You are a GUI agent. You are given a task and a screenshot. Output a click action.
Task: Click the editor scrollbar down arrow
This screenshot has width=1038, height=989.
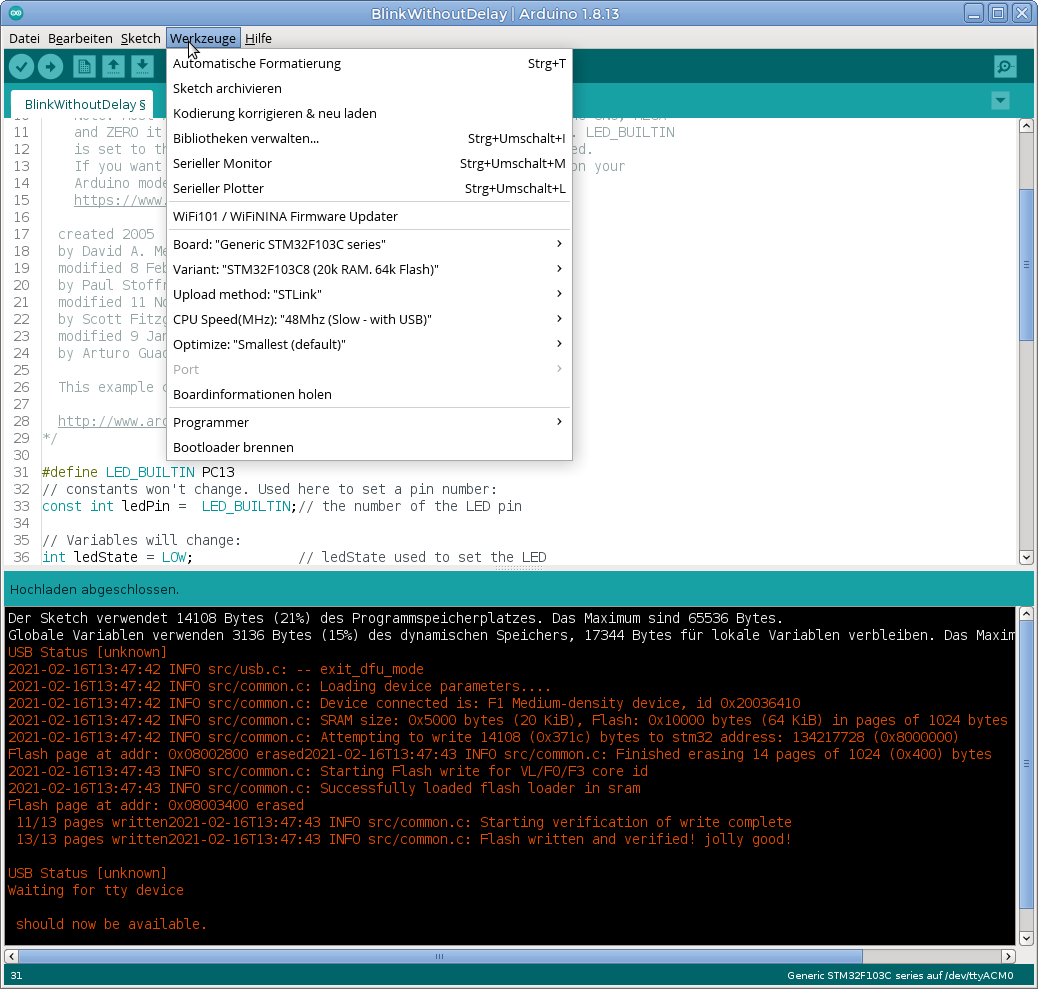(1026, 557)
